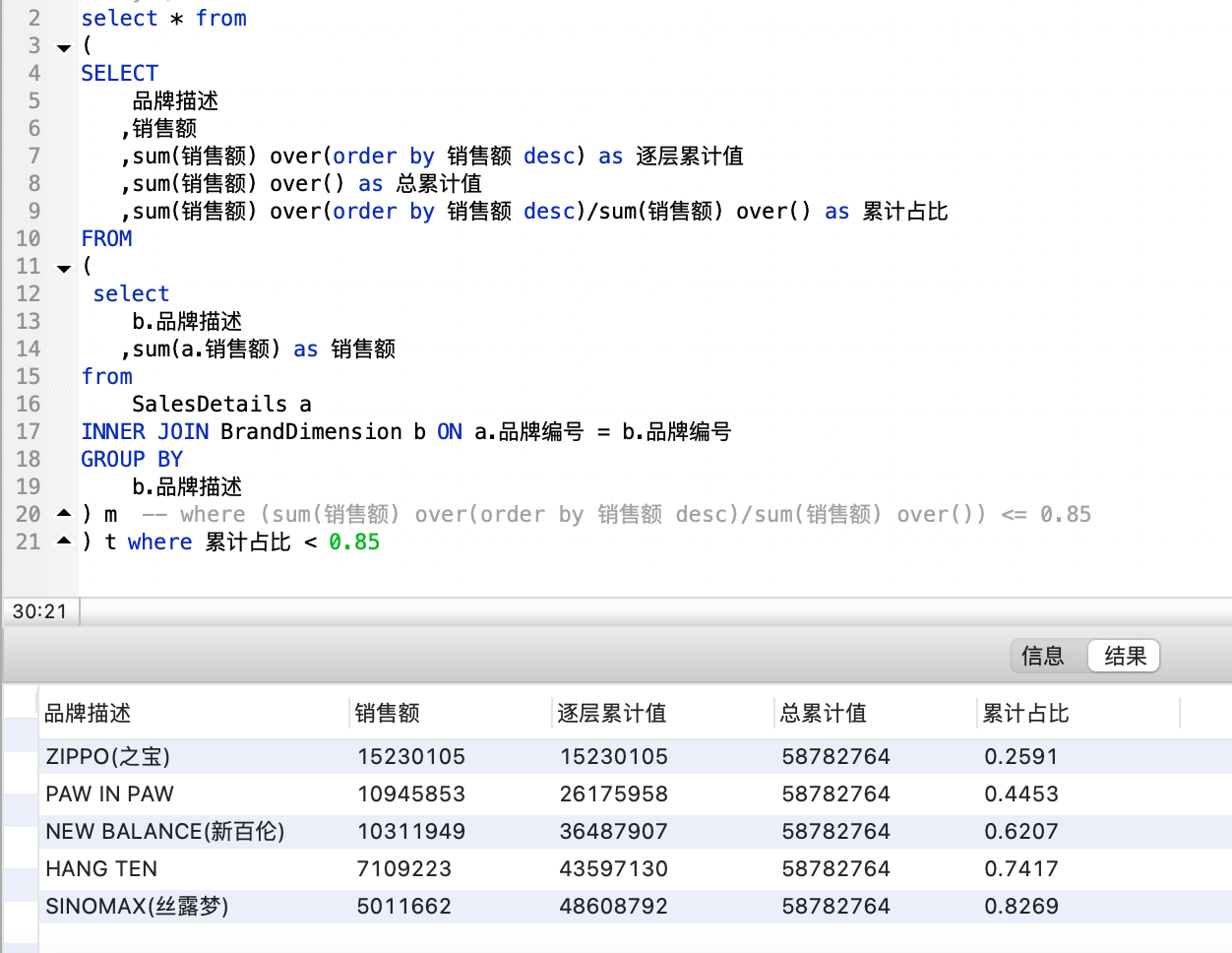1232x953 pixels.
Task: Place cursor on SalesDetails table name
Action: pos(210,404)
